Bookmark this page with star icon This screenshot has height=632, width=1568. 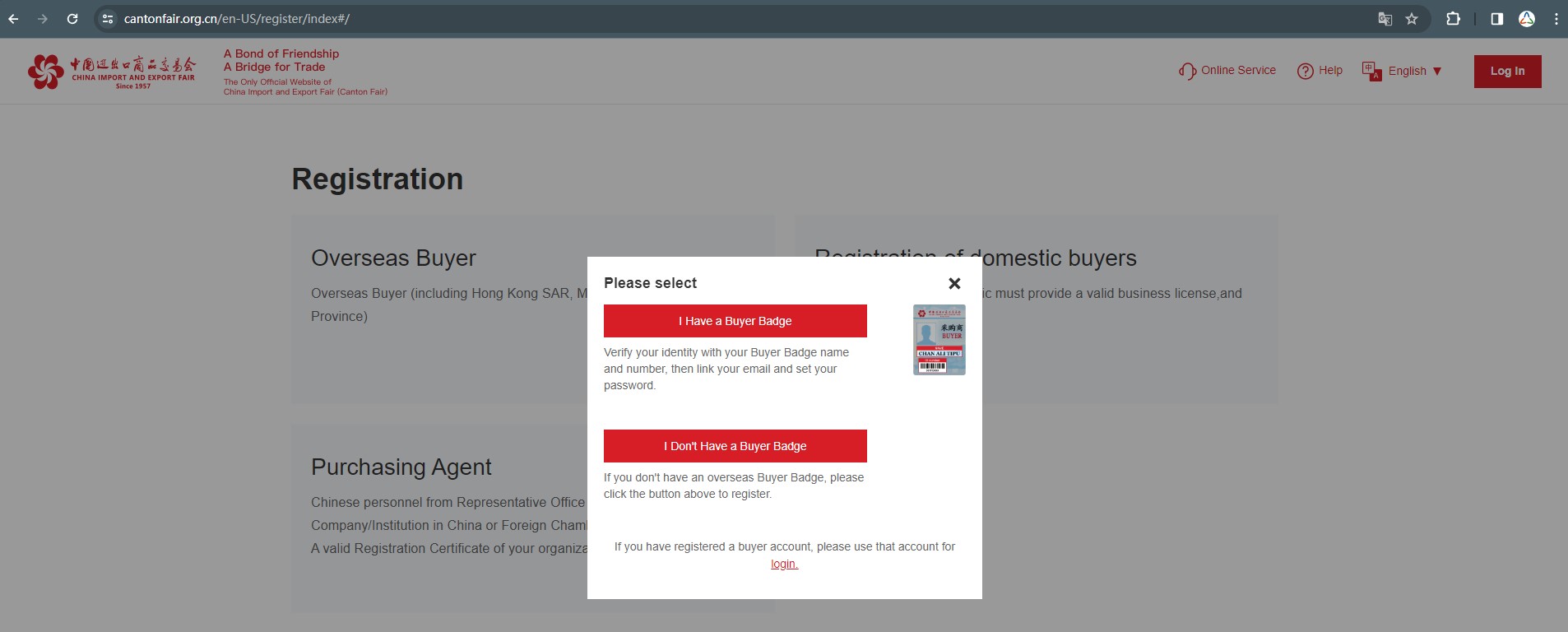pos(1412,19)
